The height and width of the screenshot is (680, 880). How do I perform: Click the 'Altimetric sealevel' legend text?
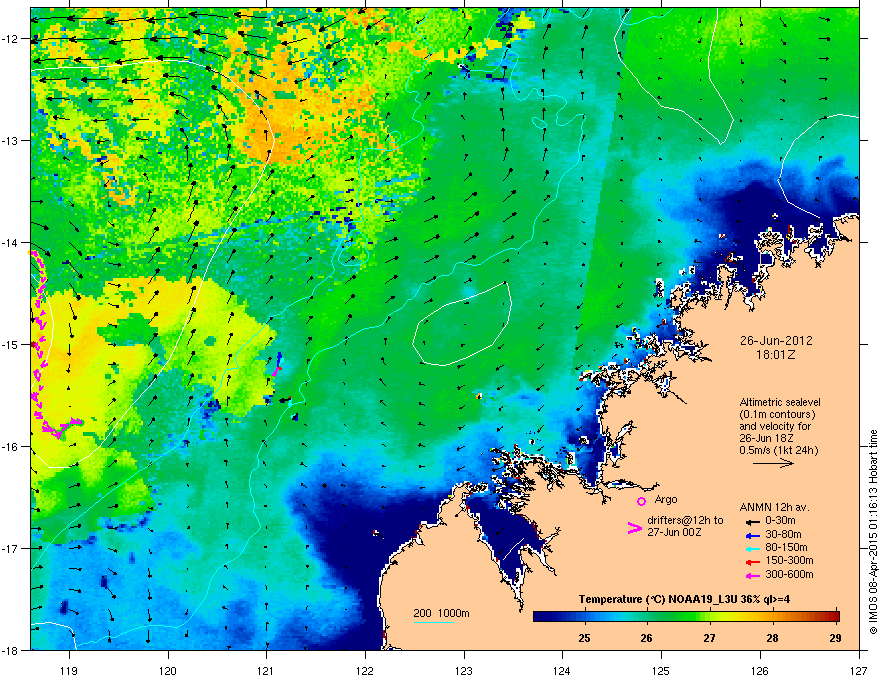pos(780,402)
